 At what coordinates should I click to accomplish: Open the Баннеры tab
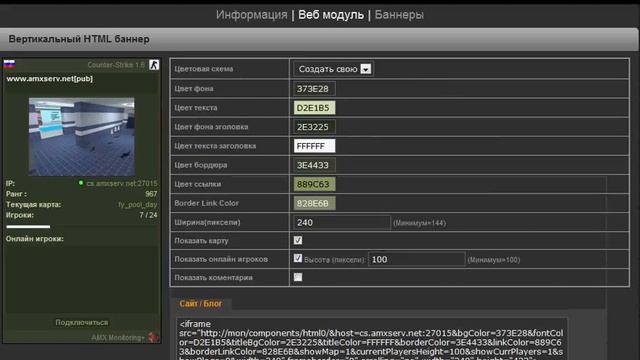coord(399,15)
